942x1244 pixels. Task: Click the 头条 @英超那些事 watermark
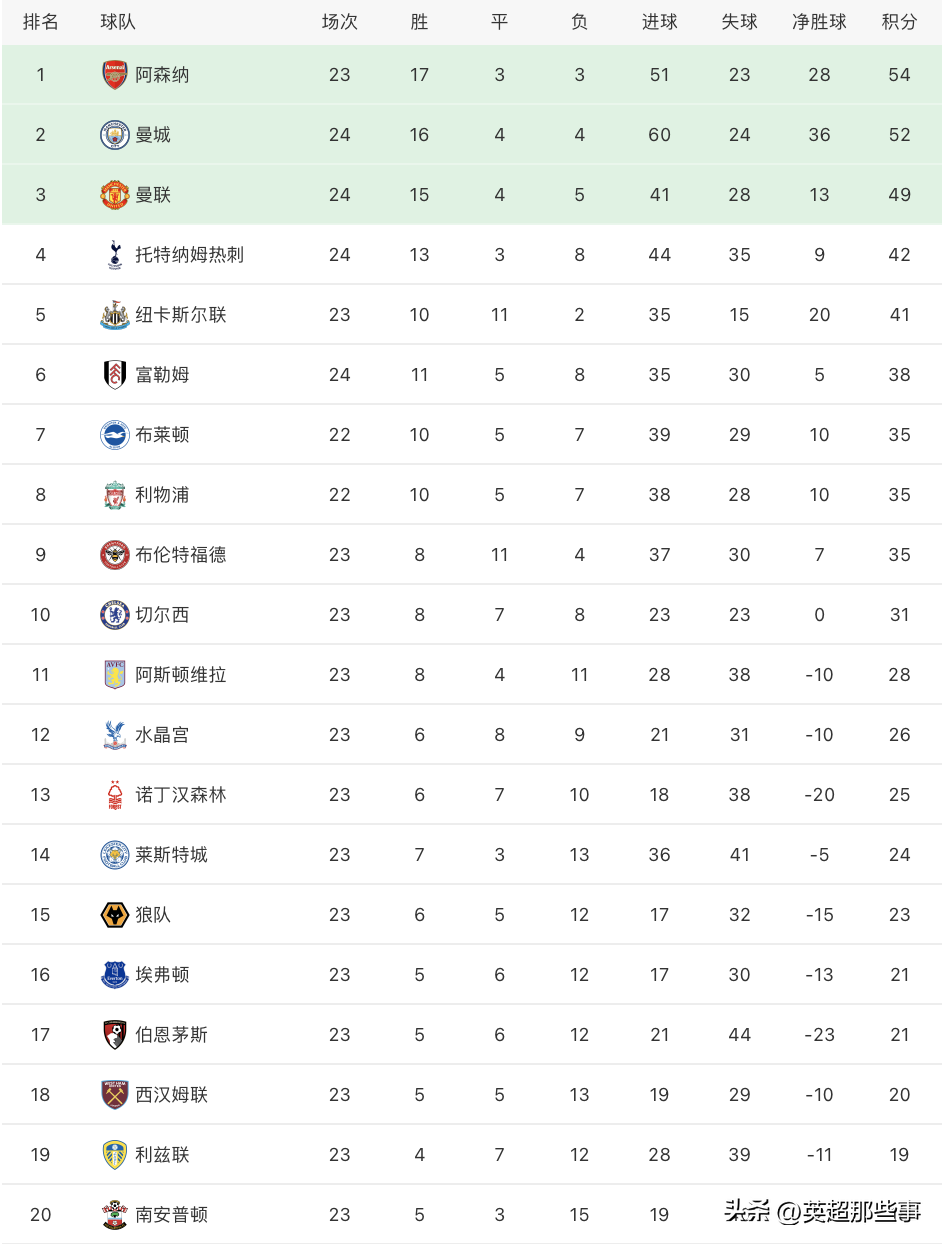point(823,1212)
